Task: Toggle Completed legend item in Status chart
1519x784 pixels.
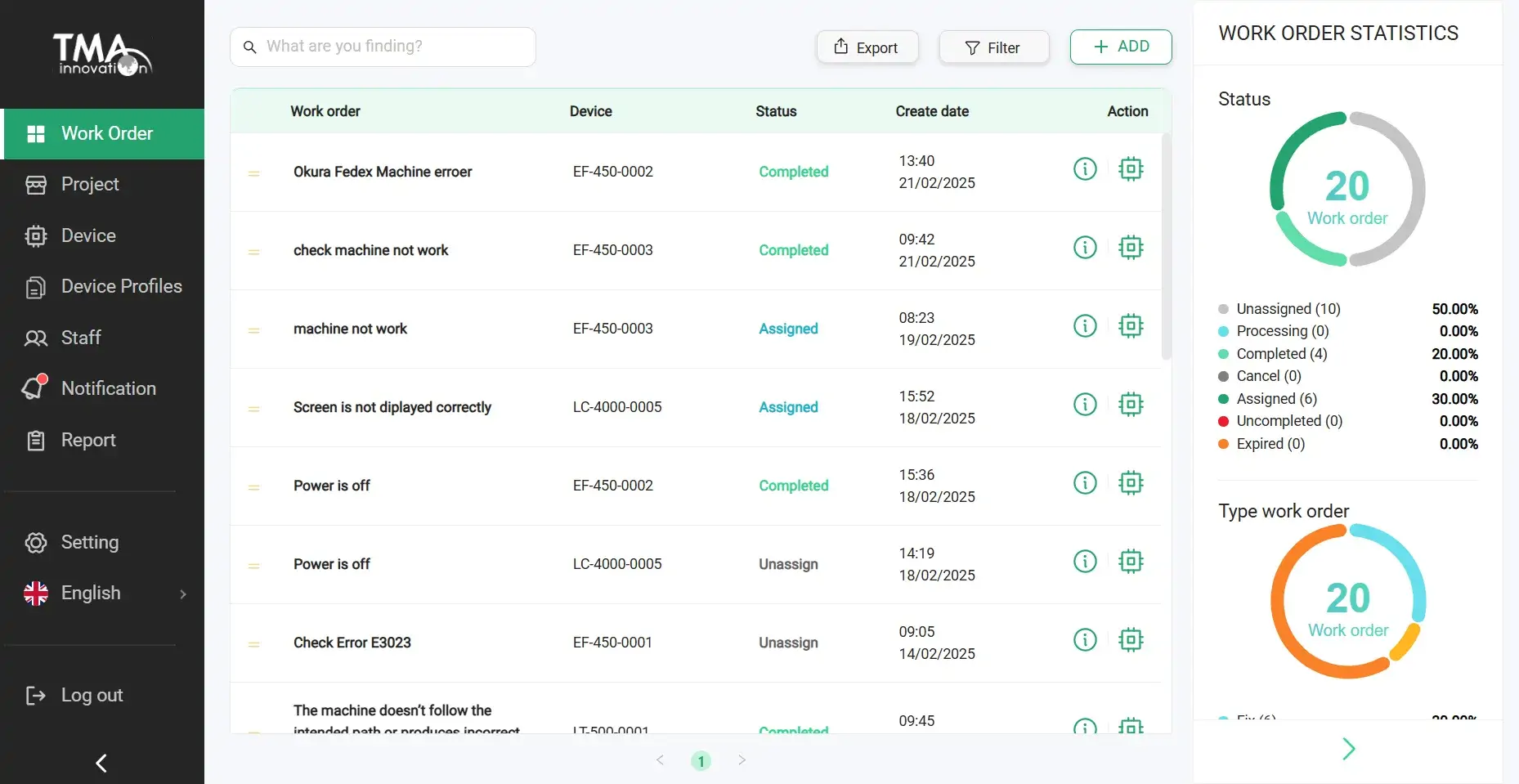Action: point(1281,354)
